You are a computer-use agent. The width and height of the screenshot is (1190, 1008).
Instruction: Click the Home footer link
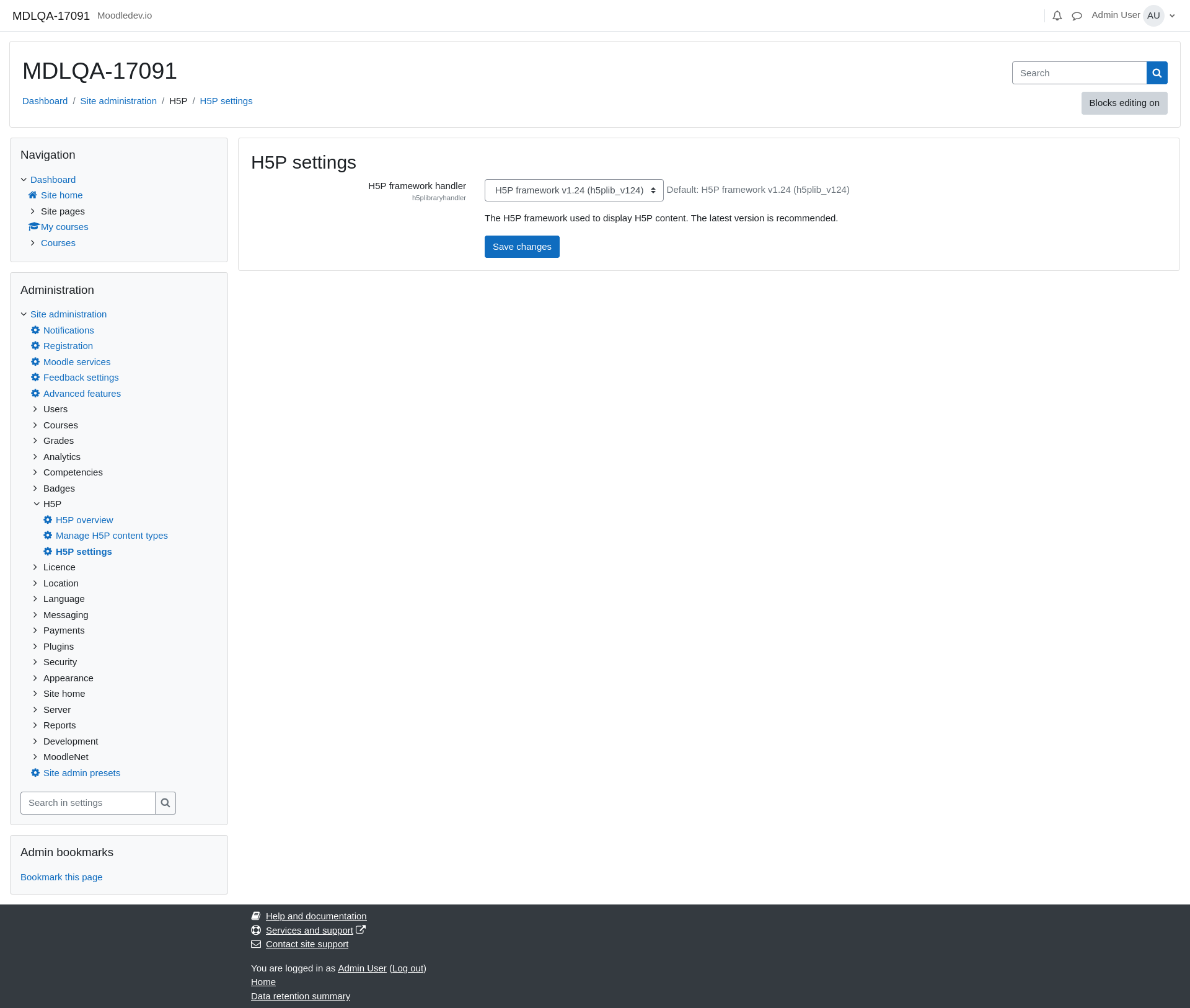pyautogui.click(x=263, y=982)
